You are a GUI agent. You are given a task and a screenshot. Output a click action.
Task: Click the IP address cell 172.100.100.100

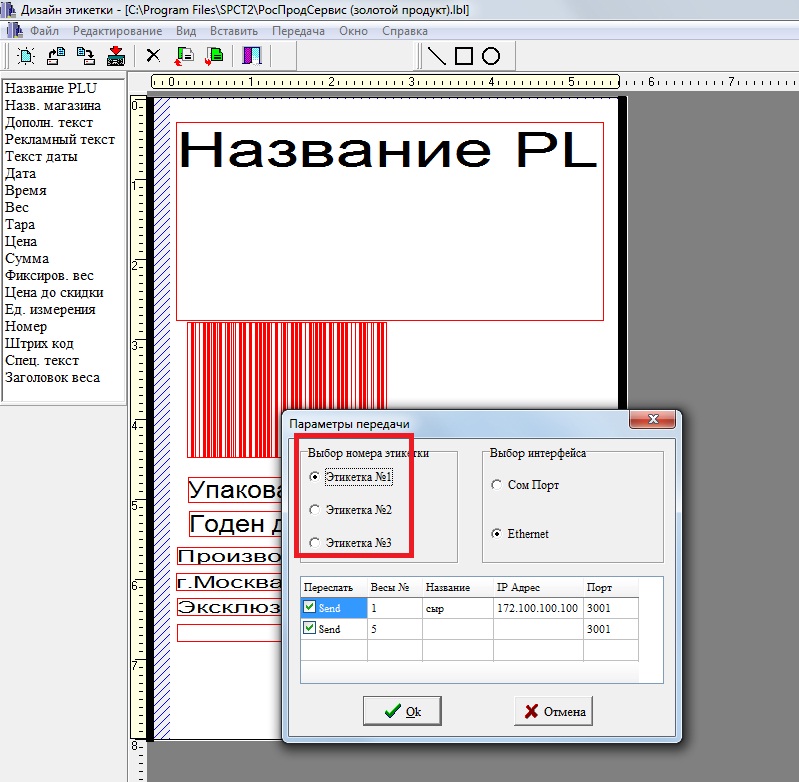[537, 608]
